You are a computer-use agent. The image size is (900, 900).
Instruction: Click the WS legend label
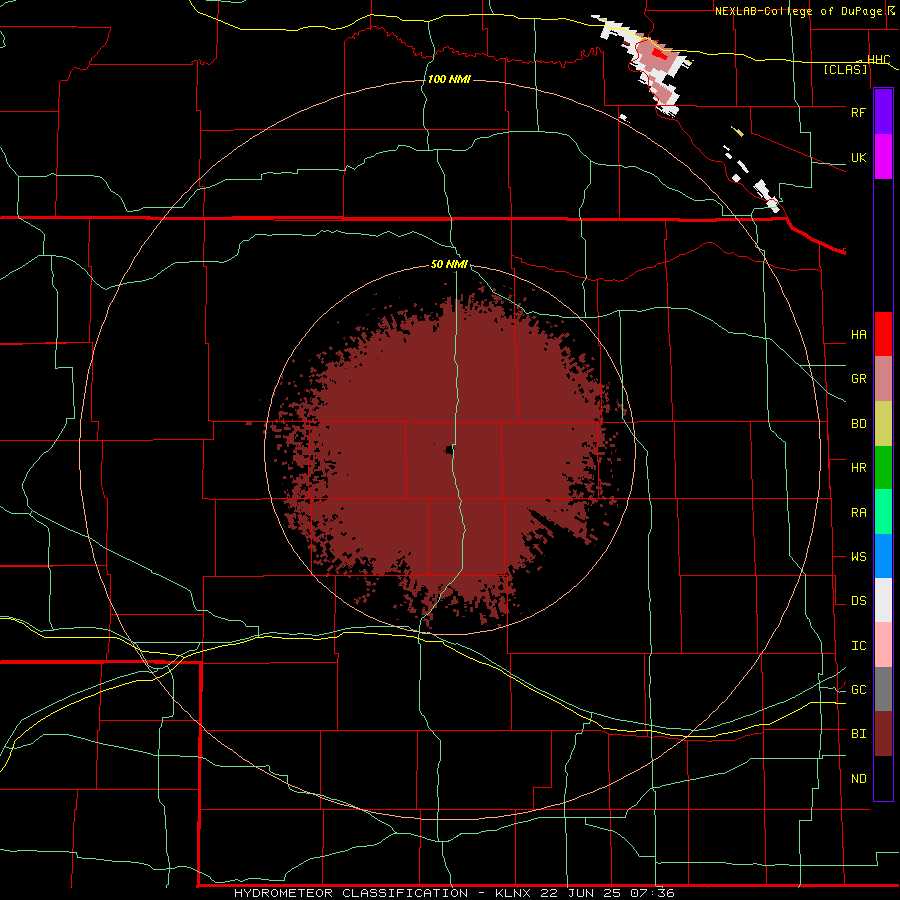click(x=858, y=557)
